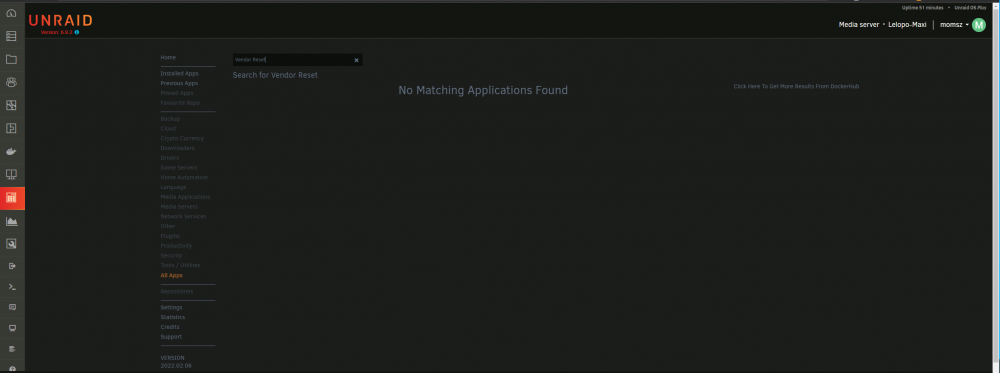Open the VMs dual-monitor icon in sidebar
1000x373 pixels.
pos(11,175)
